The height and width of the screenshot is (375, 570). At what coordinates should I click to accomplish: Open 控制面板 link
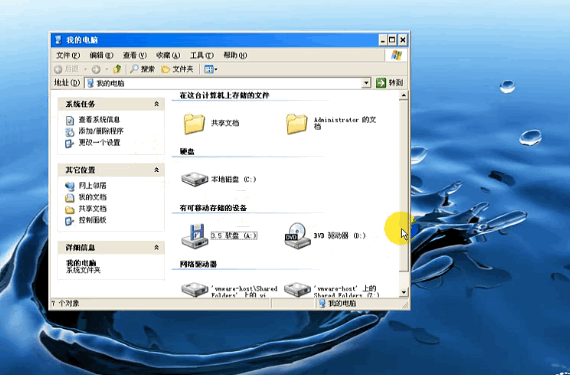pos(92,220)
